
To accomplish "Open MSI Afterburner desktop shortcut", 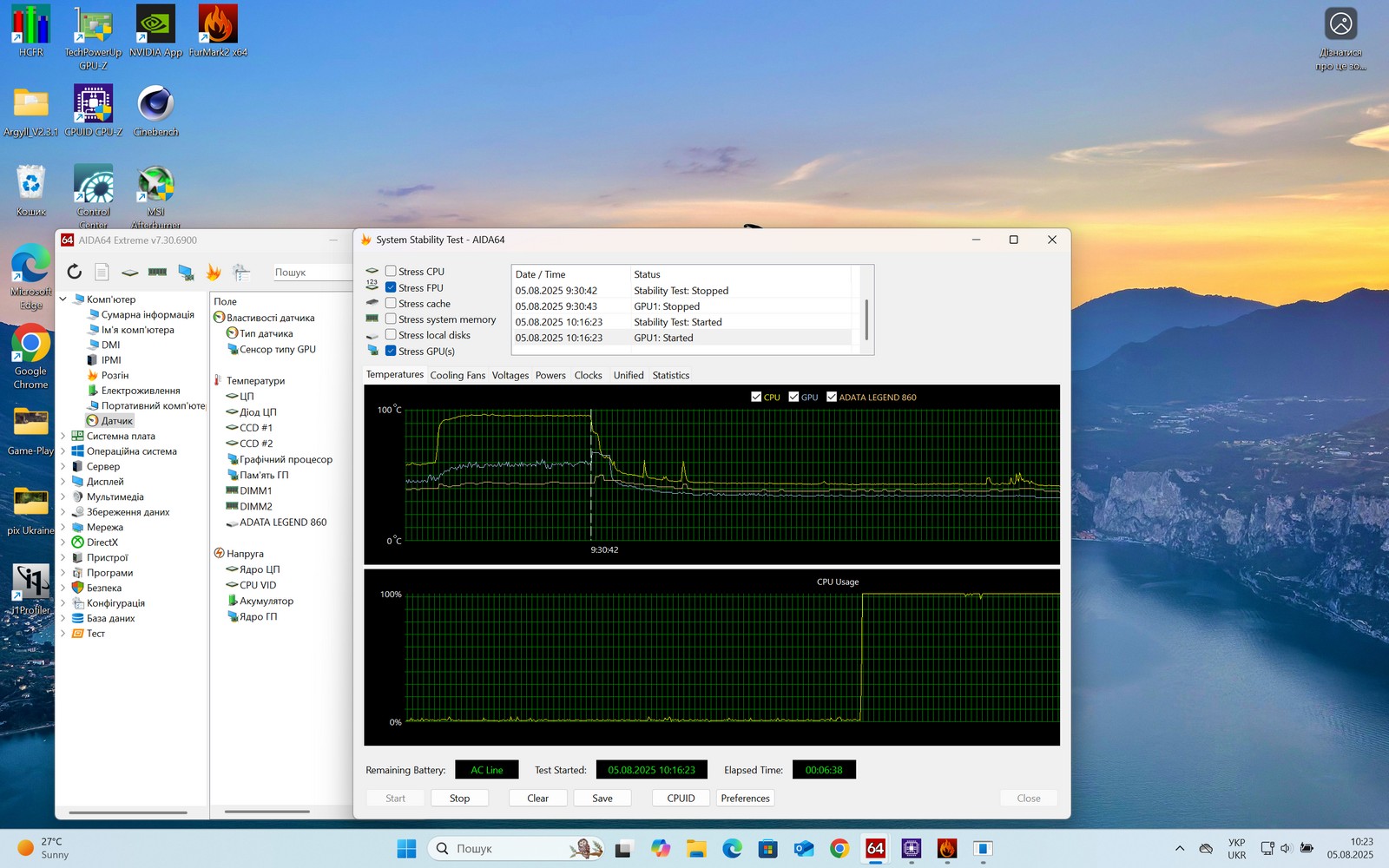I will click(156, 196).
